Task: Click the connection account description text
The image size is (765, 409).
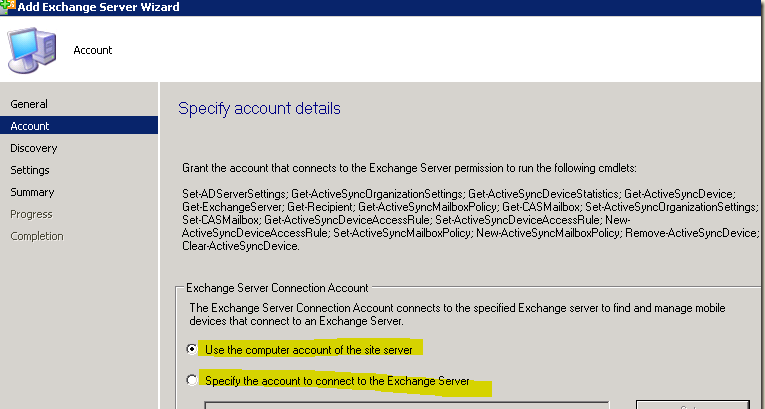Action: click(458, 315)
